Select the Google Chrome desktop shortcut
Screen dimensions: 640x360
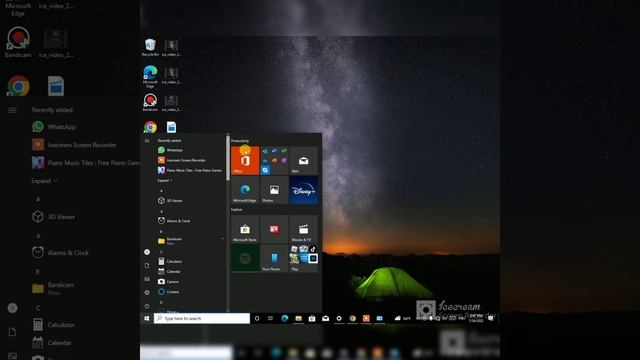[150, 127]
